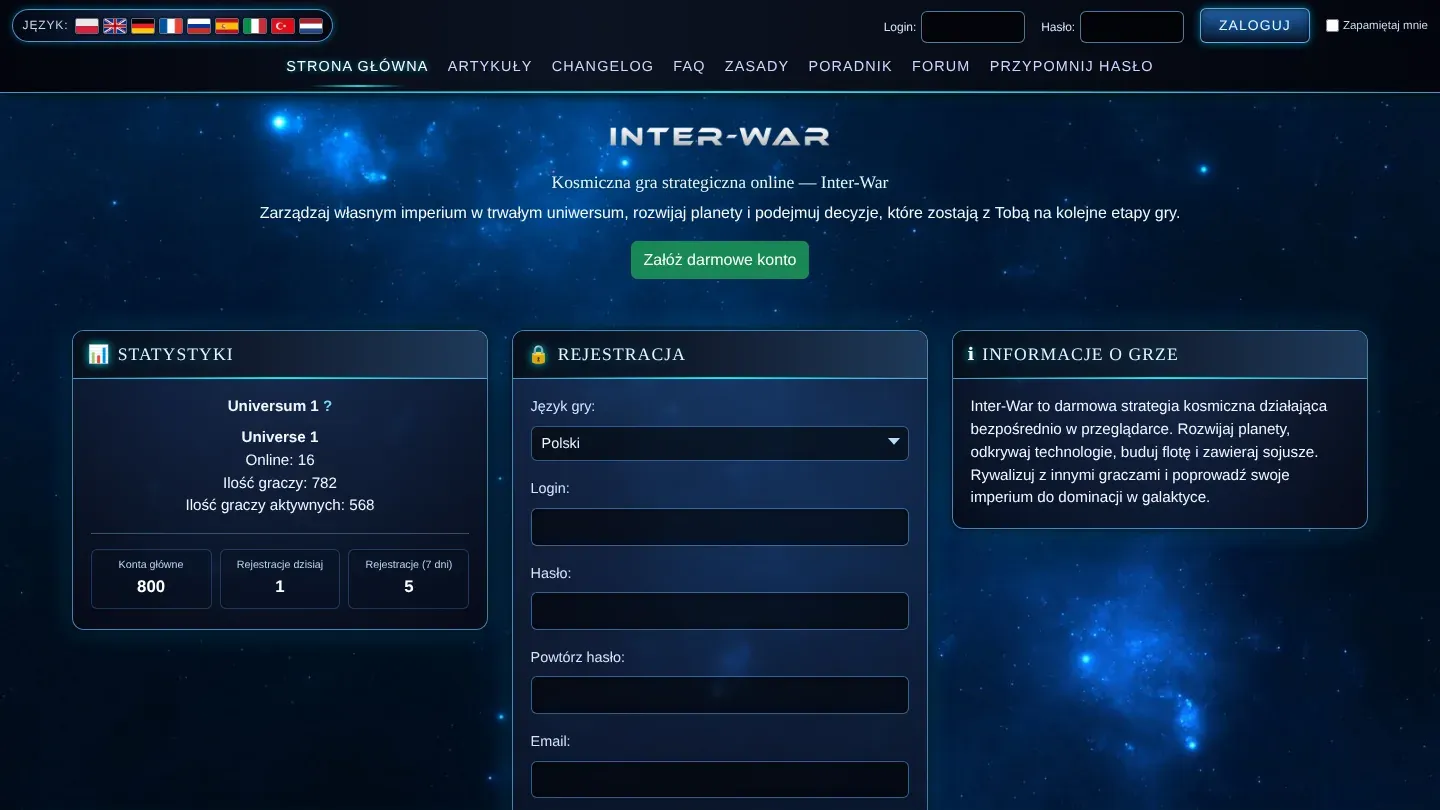Switch to Russian via its flag

coord(199,26)
